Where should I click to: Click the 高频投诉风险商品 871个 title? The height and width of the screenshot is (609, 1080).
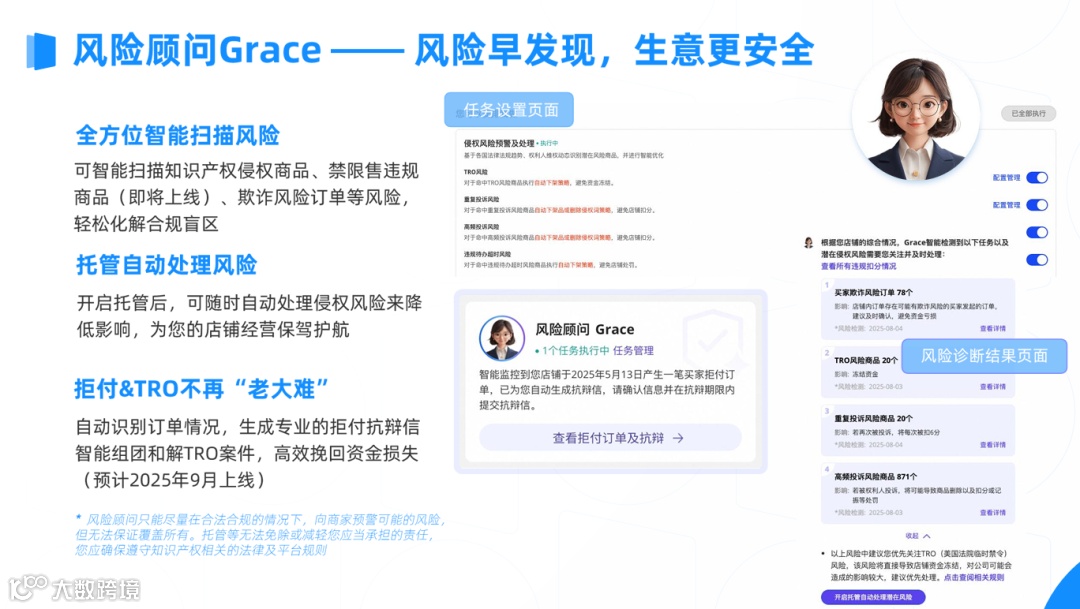[x=875, y=476]
